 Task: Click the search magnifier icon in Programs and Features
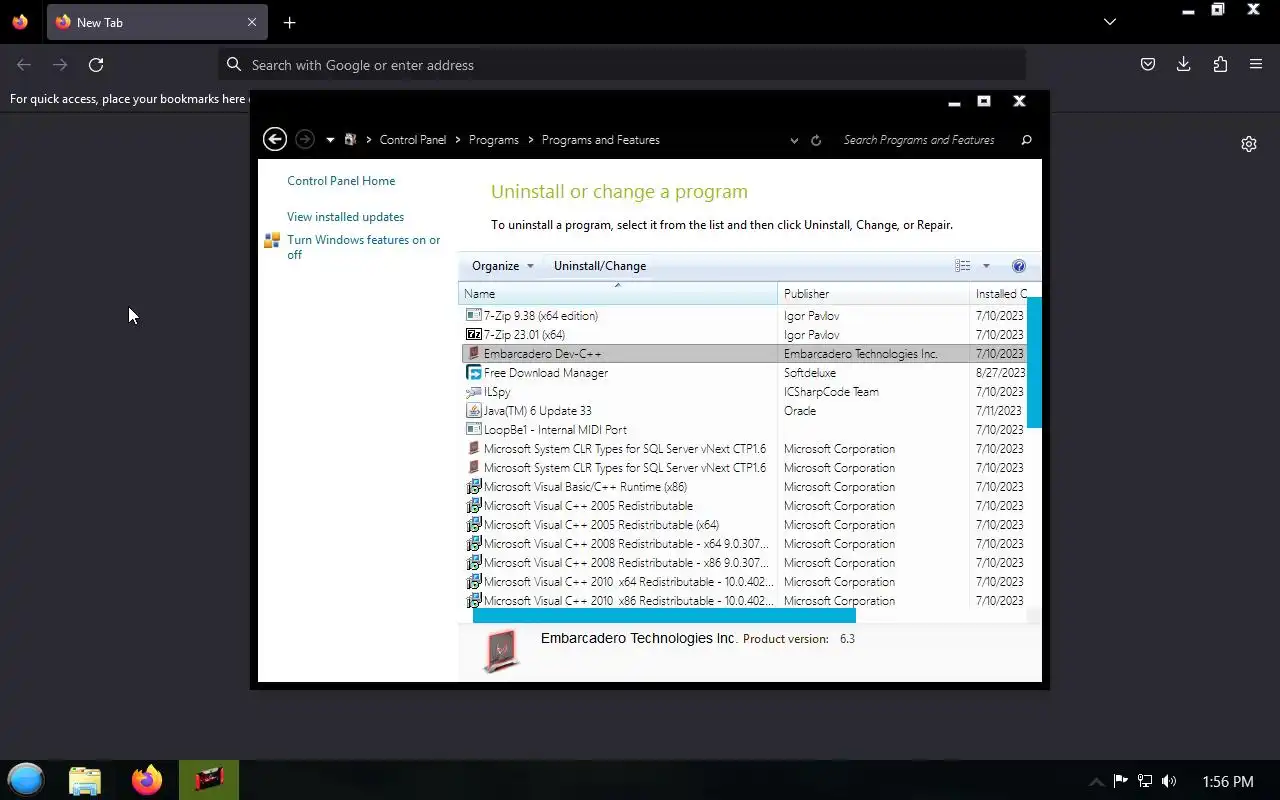(x=1026, y=140)
